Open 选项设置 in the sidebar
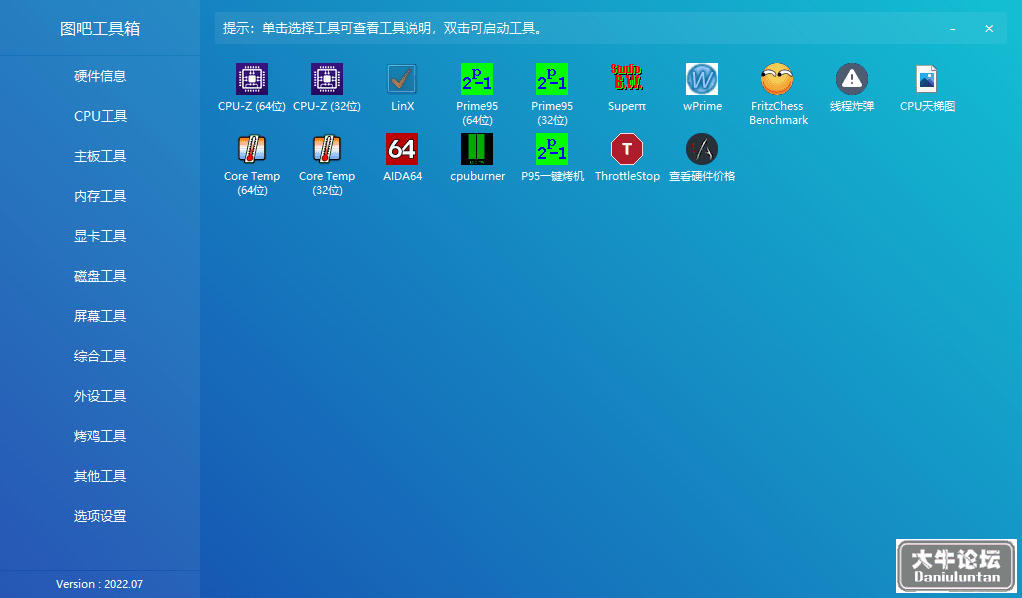 (100, 516)
